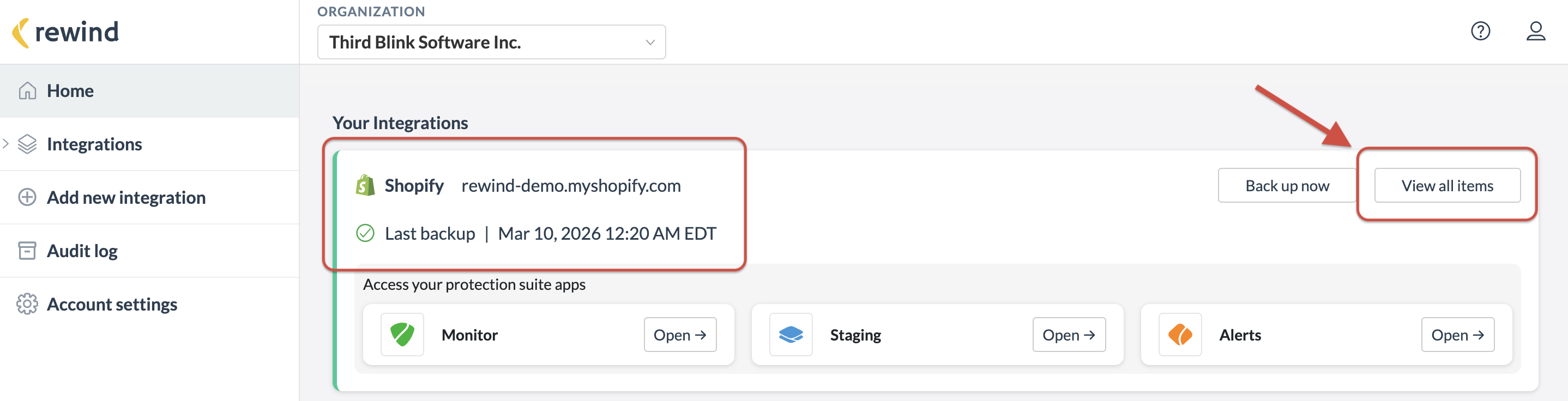Open the Third Blink Software organization dropdown
The image size is (1568, 401).
pyautogui.click(x=491, y=42)
